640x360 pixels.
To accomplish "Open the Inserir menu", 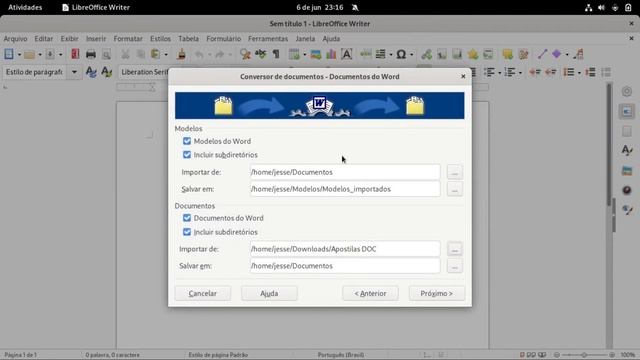I will [x=96, y=39].
